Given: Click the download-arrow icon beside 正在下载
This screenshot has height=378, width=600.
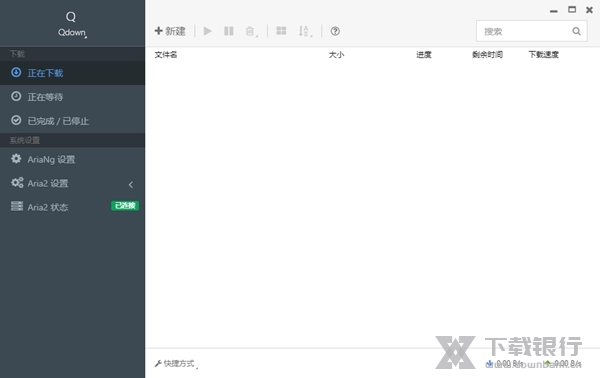Looking at the screenshot, I should [16, 72].
